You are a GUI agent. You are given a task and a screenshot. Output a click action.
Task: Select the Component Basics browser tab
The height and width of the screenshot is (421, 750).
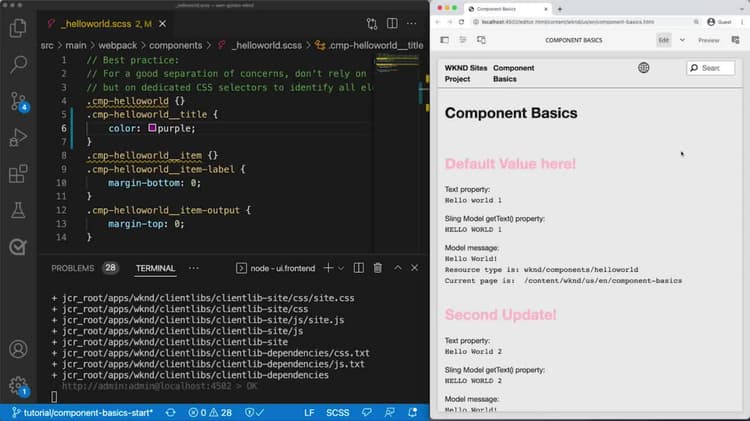(x=507, y=9)
